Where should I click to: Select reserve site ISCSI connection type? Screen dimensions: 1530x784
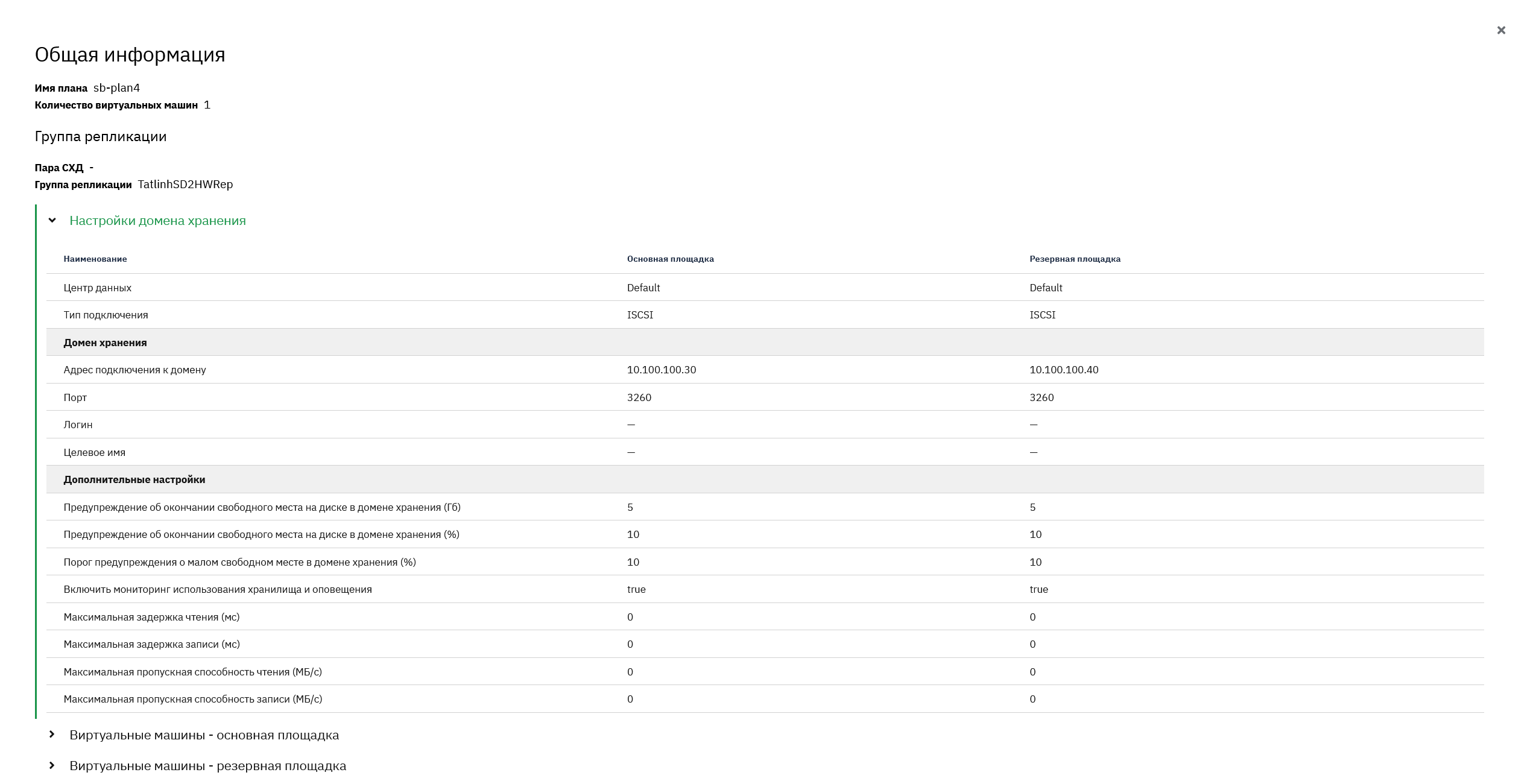click(1042, 315)
